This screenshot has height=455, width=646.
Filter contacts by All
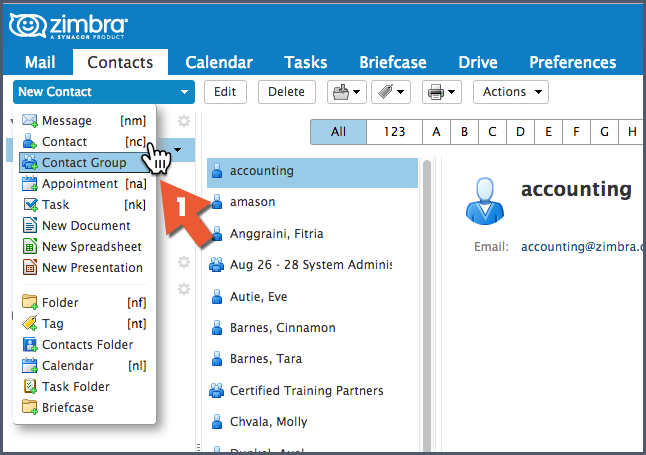tap(338, 132)
